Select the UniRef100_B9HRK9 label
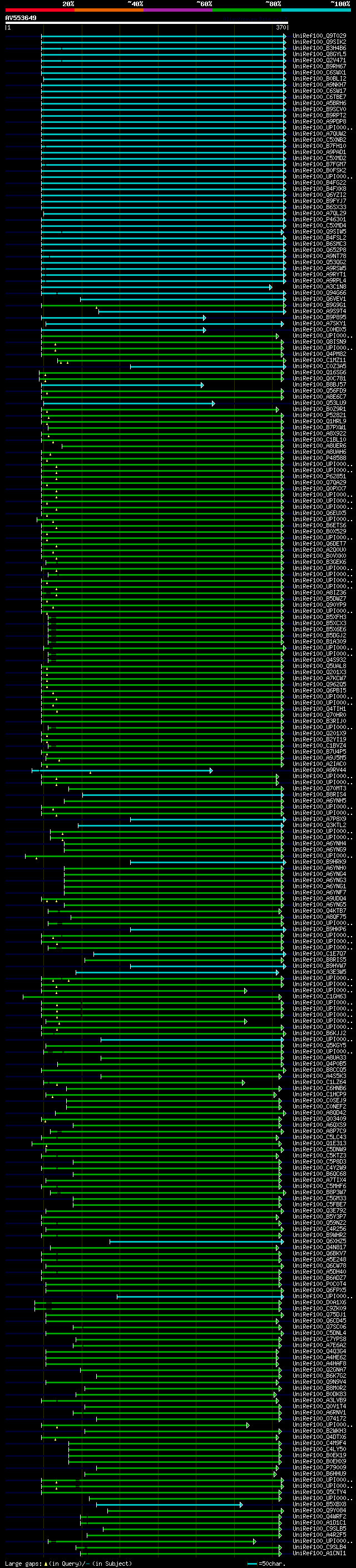This screenshot has width=356, height=1568. pyautogui.click(x=319, y=862)
